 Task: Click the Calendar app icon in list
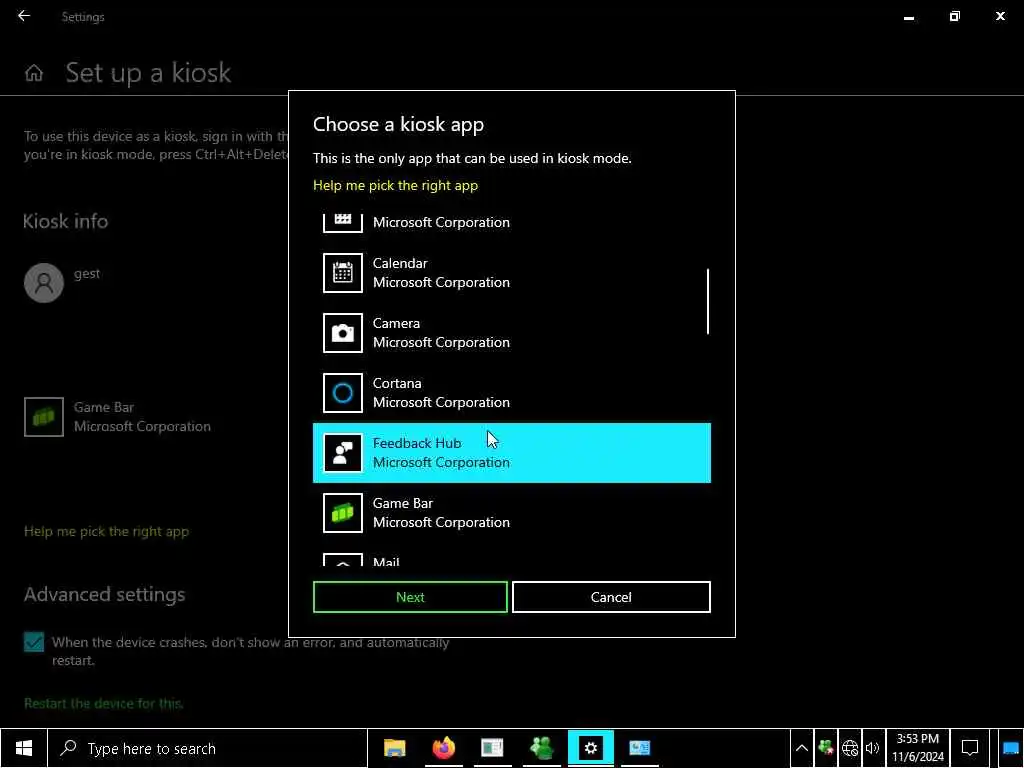tap(343, 273)
